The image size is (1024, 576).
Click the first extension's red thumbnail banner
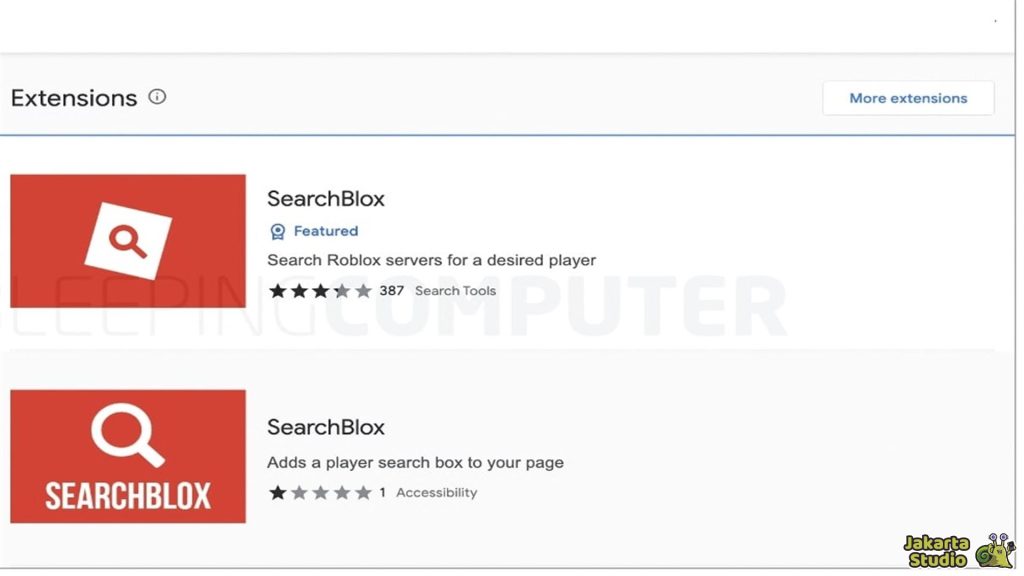(x=127, y=240)
